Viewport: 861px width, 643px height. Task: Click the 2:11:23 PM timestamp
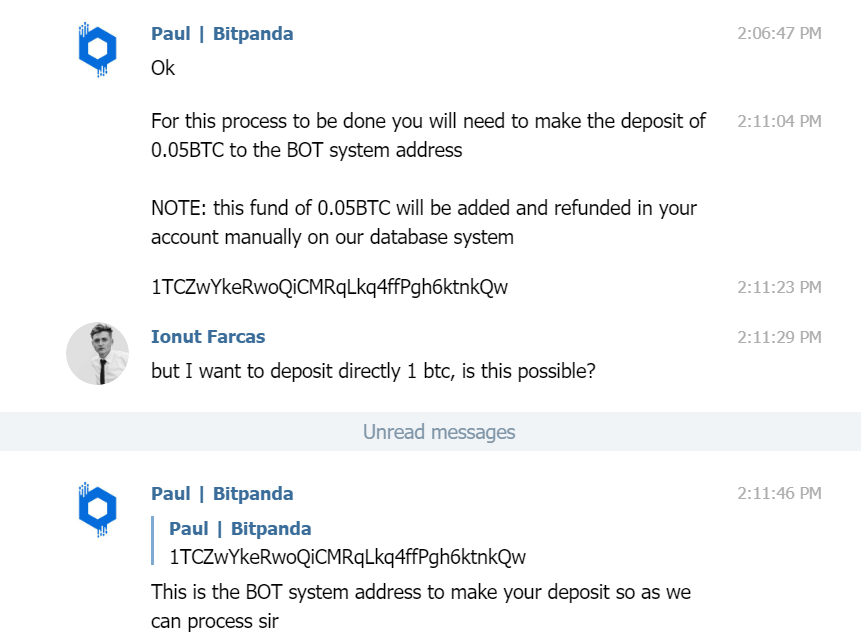pos(779,287)
